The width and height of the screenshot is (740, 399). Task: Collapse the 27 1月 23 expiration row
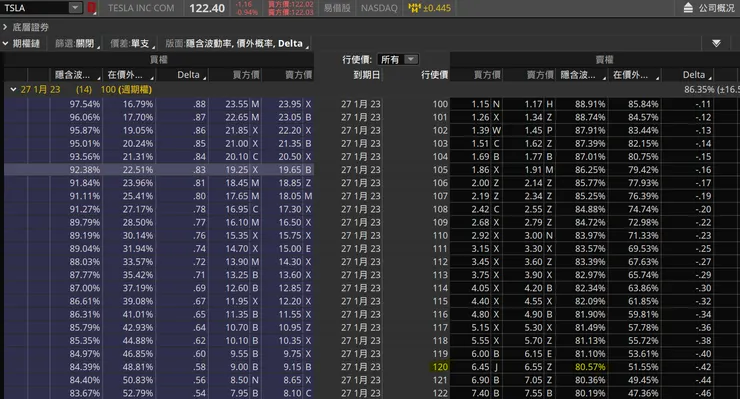pyautogui.click(x=13, y=89)
